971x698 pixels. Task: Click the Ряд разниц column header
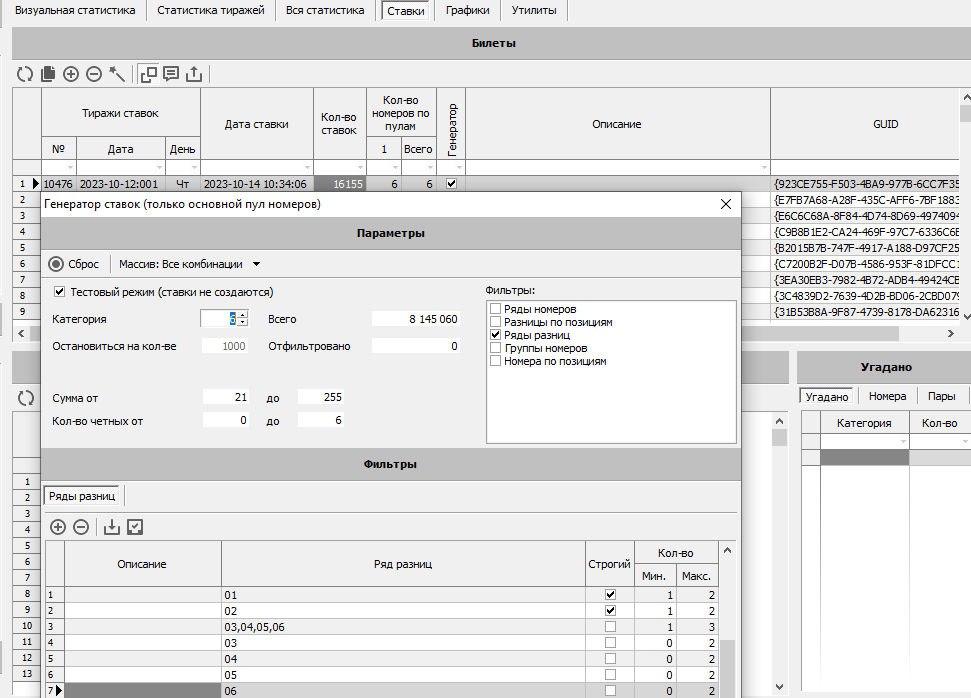point(403,564)
